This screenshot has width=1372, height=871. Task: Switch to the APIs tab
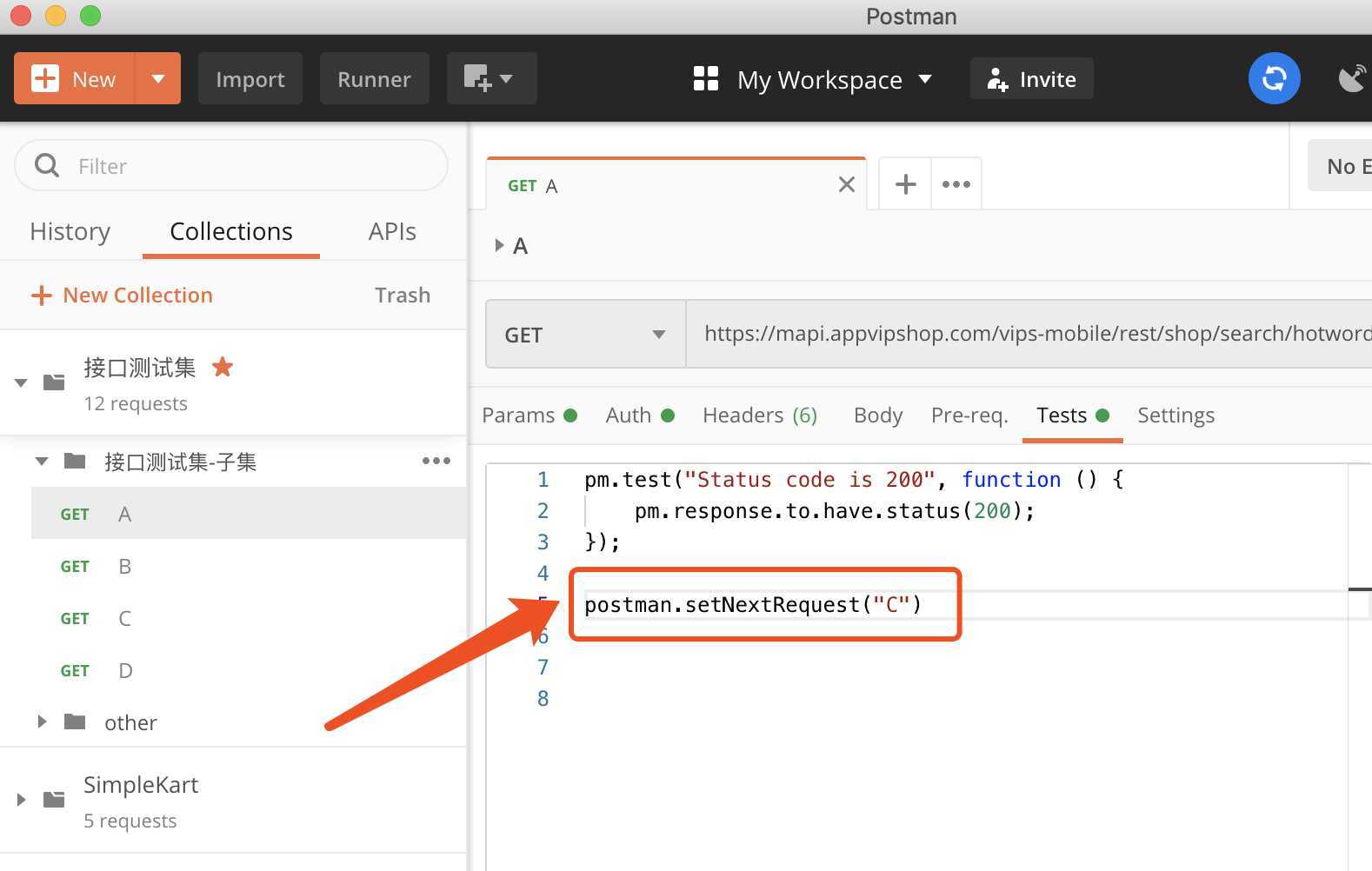[392, 231]
